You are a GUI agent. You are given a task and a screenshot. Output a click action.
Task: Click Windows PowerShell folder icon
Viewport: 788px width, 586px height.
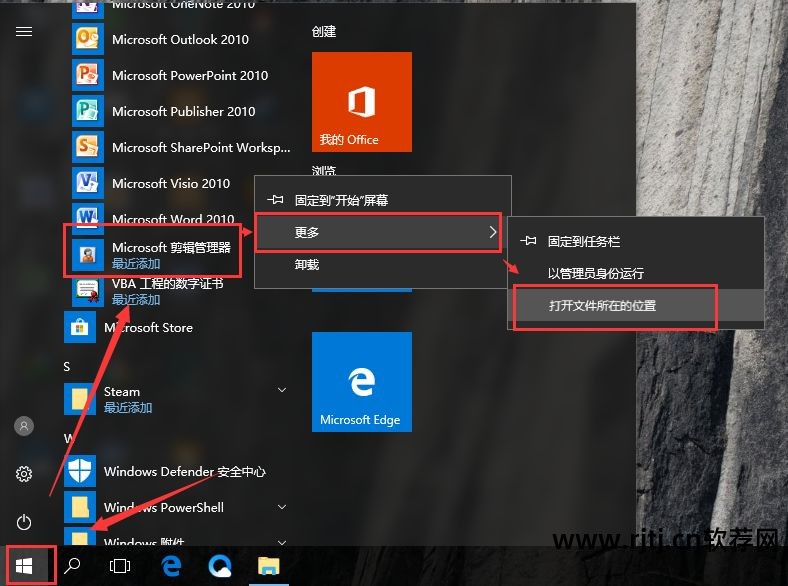click(x=79, y=507)
